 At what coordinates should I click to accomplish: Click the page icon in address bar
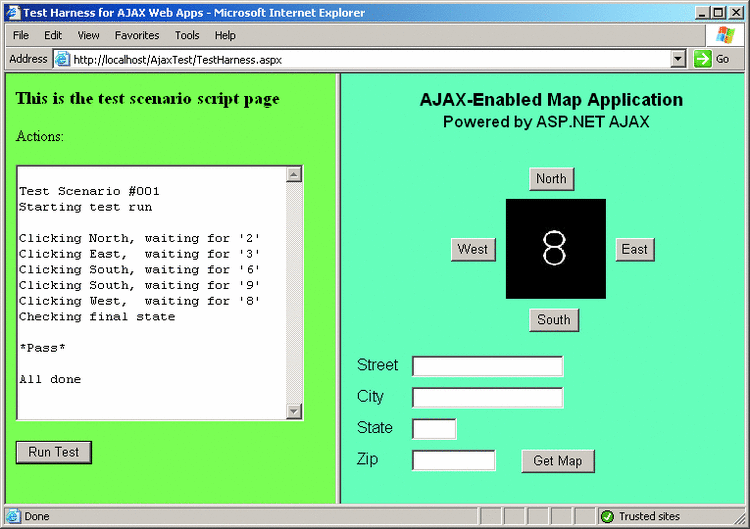[62, 60]
